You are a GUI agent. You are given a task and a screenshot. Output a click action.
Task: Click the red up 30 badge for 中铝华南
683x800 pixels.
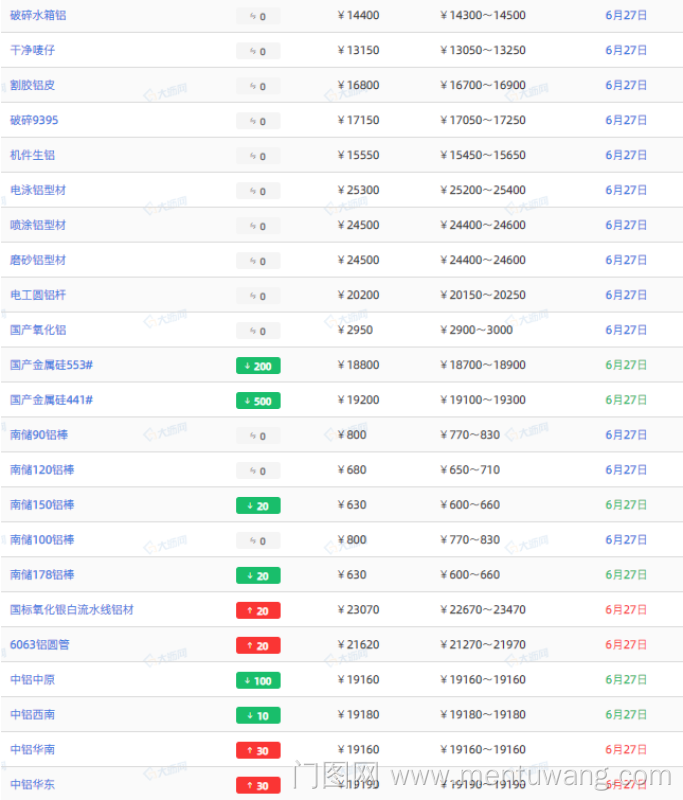coord(258,751)
